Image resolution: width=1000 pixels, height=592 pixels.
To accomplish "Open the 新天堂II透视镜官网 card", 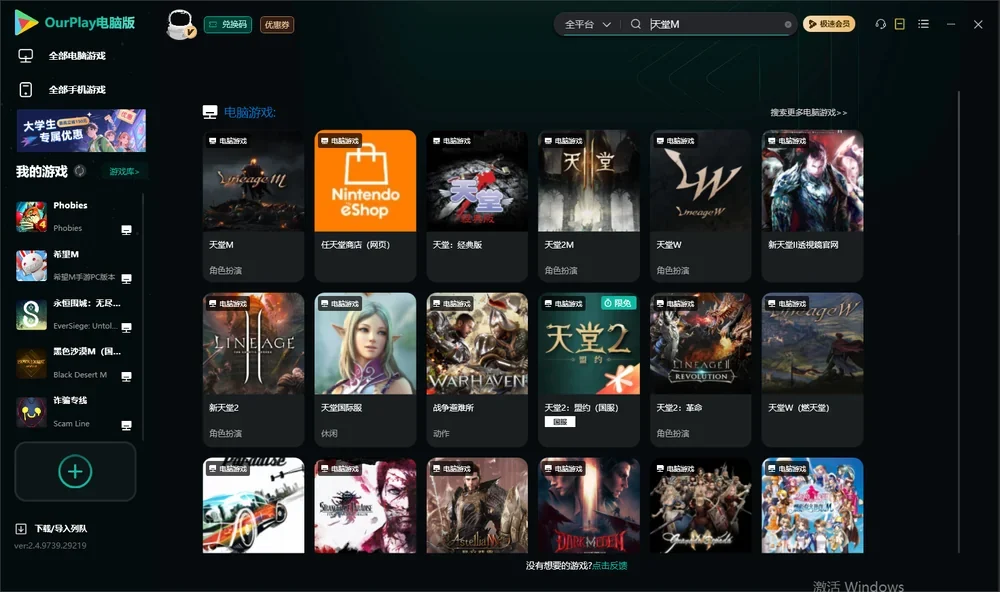I will tap(812, 205).
